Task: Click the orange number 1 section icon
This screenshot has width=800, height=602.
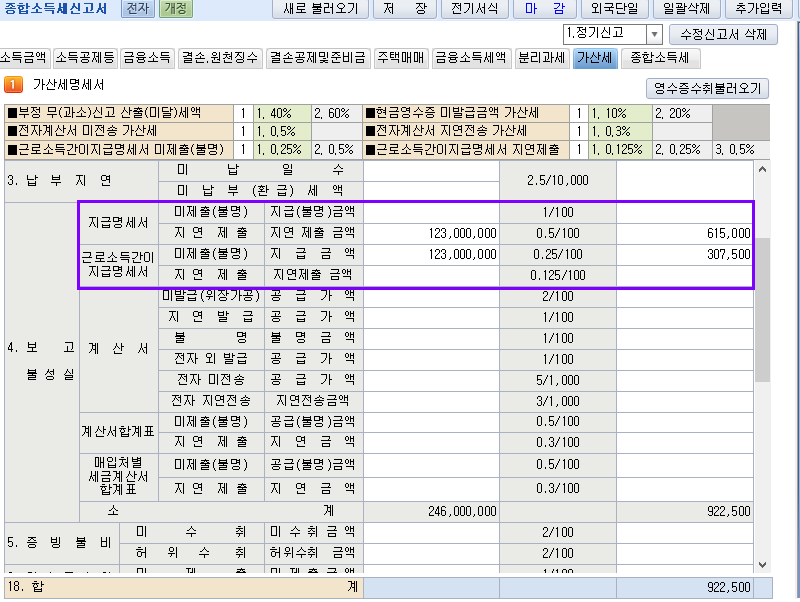Action: (x=14, y=86)
